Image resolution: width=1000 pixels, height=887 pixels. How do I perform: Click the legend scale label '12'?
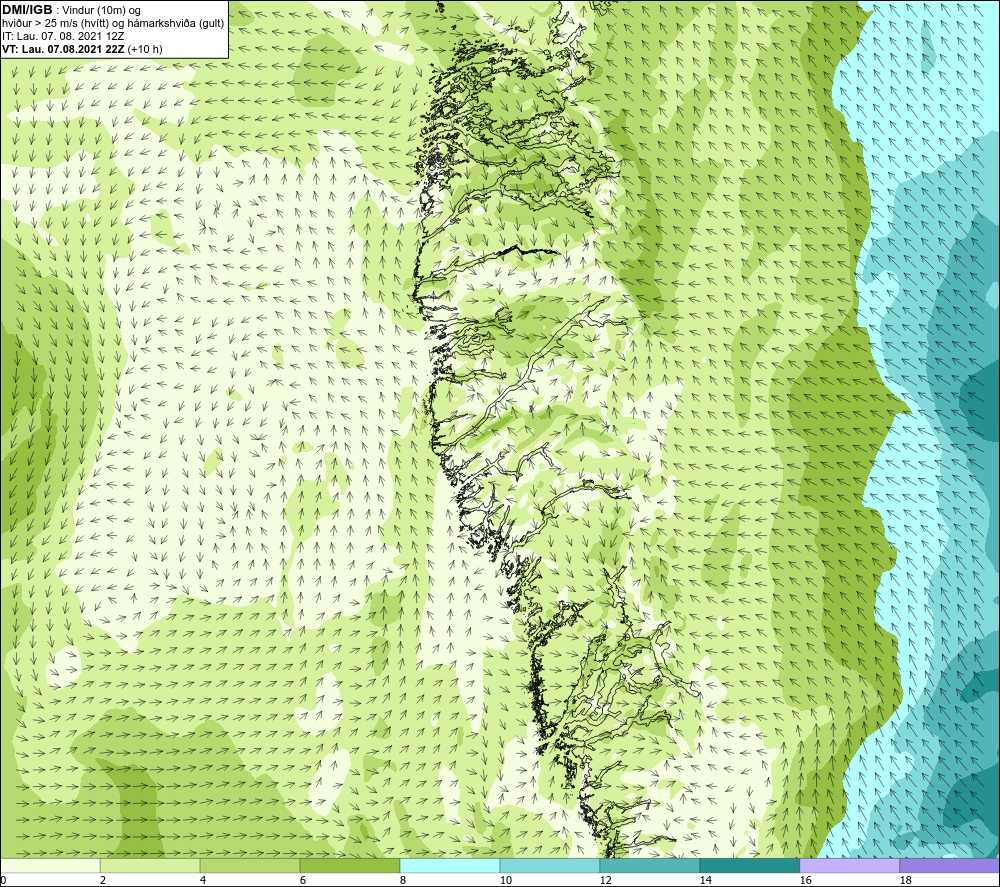click(605, 881)
